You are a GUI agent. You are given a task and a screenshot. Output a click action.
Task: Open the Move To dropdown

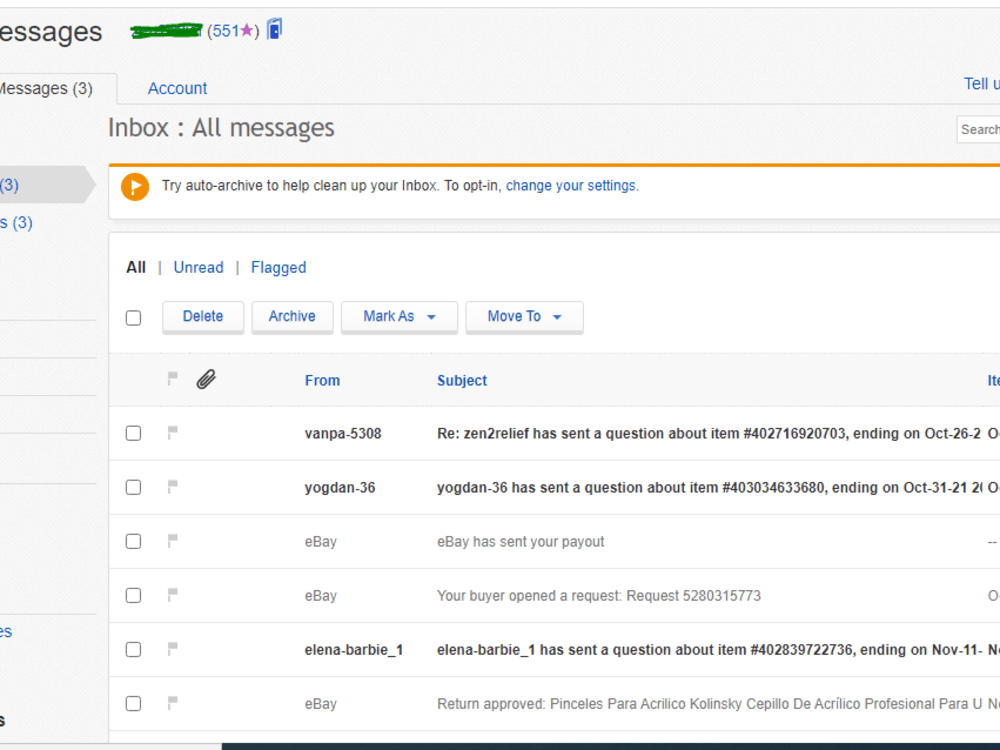click(524, 317)
